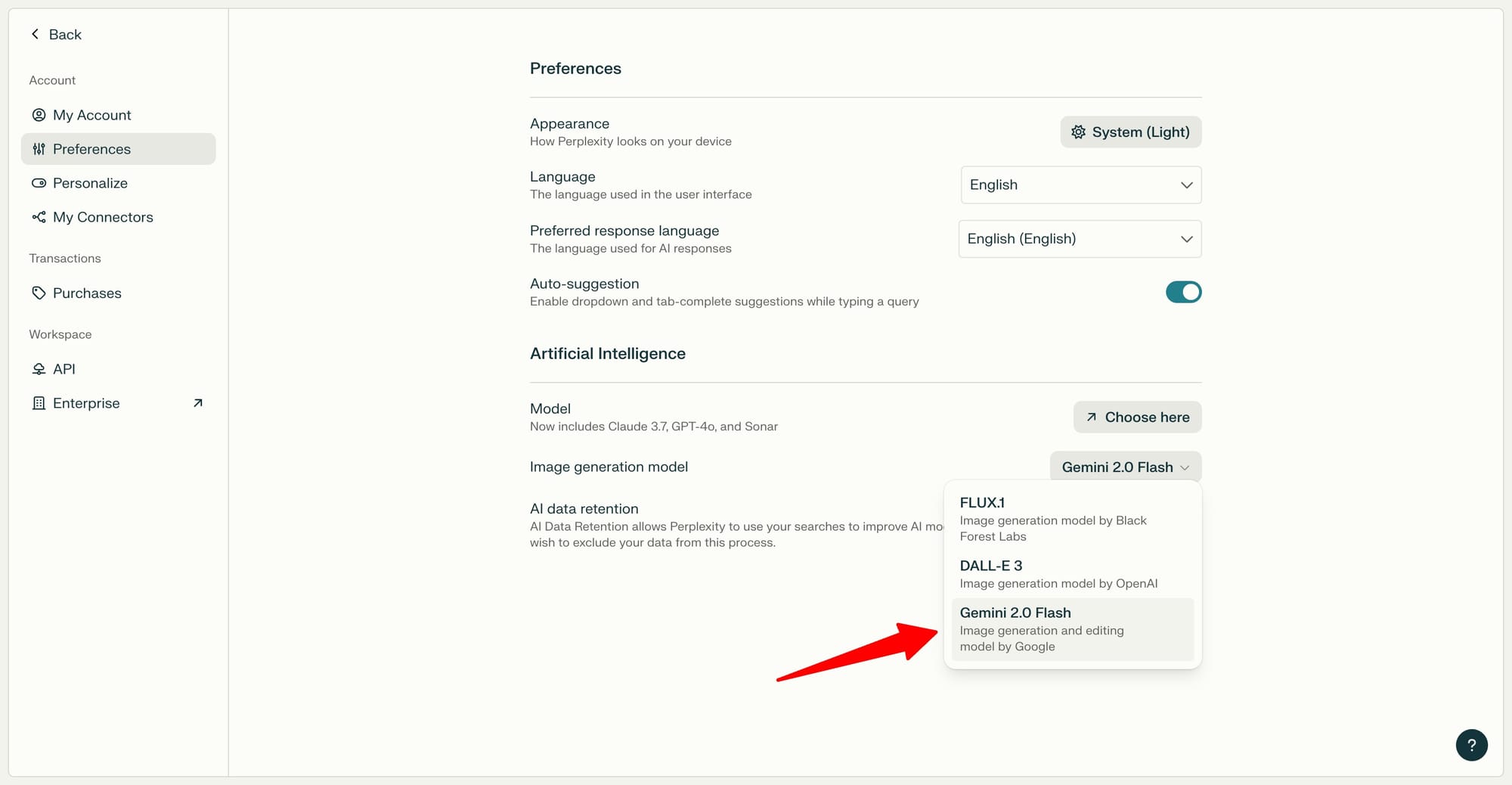Switch to the Personalize section
This screenshot has height=785, width=1512.
pos(90,183)
